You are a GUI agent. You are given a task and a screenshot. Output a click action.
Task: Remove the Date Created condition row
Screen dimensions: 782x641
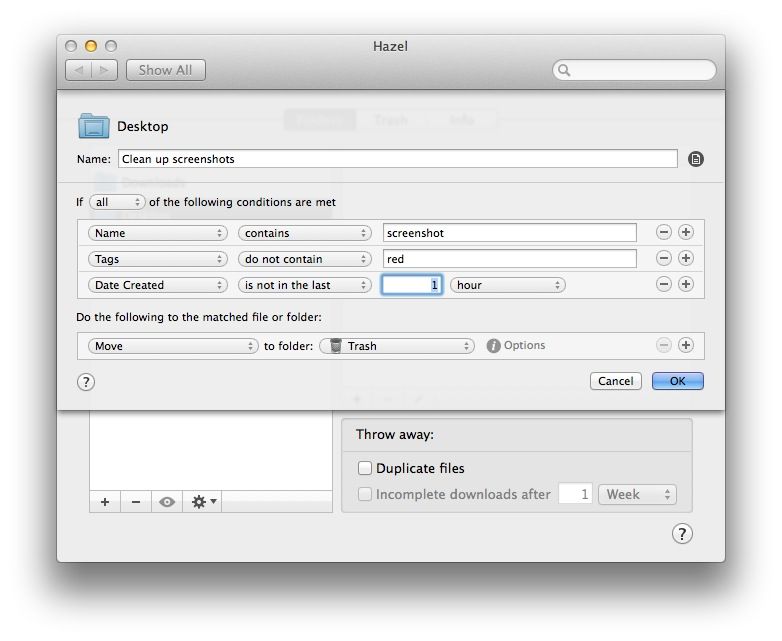(x=664, y=284)
